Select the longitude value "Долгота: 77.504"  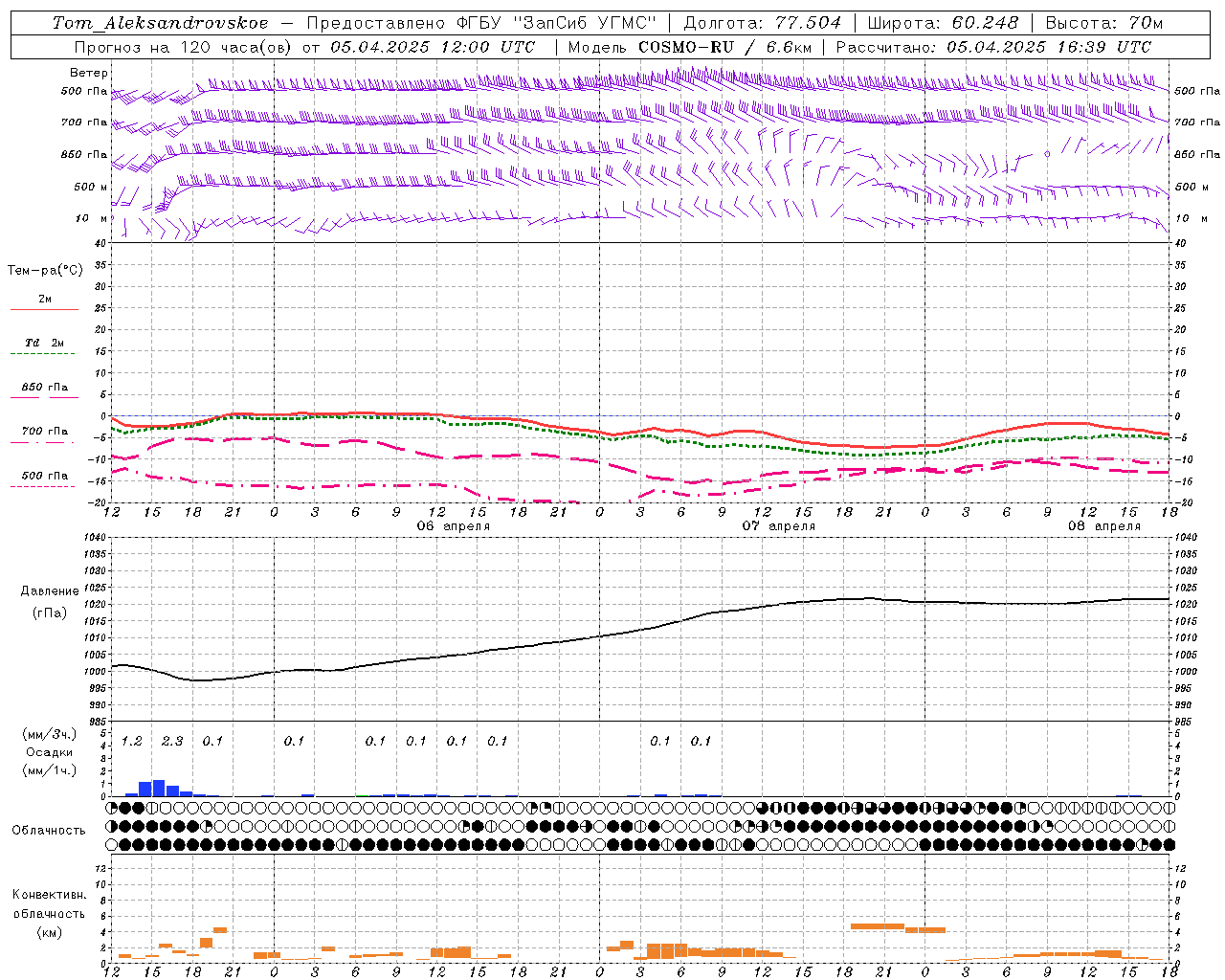tap(763, 23)
